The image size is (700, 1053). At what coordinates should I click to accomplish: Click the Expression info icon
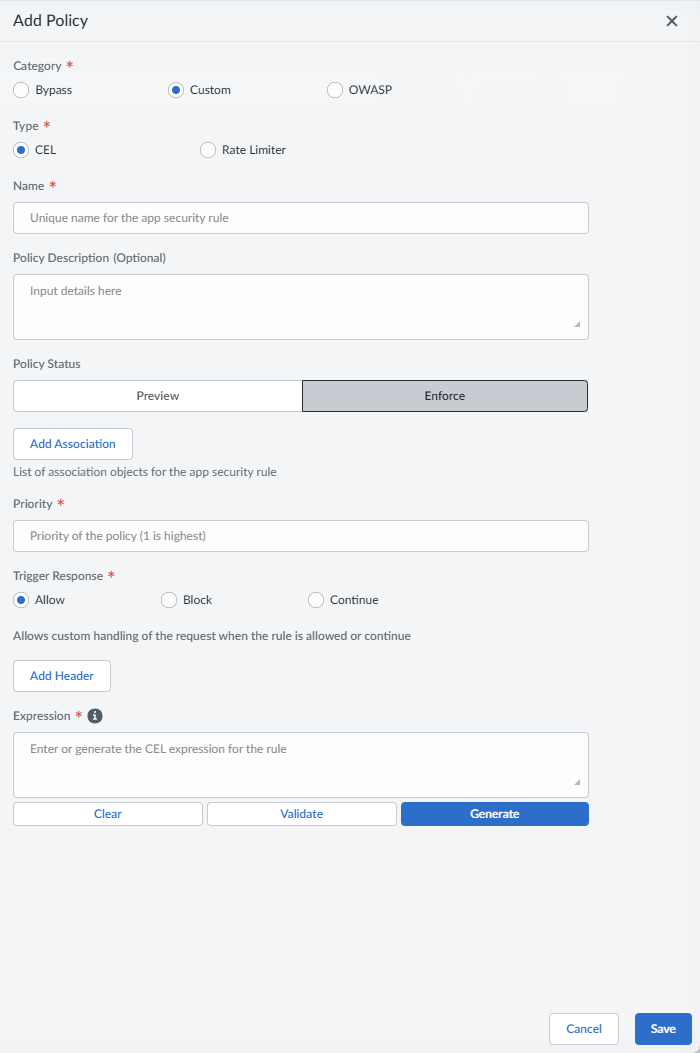[95, 716]
